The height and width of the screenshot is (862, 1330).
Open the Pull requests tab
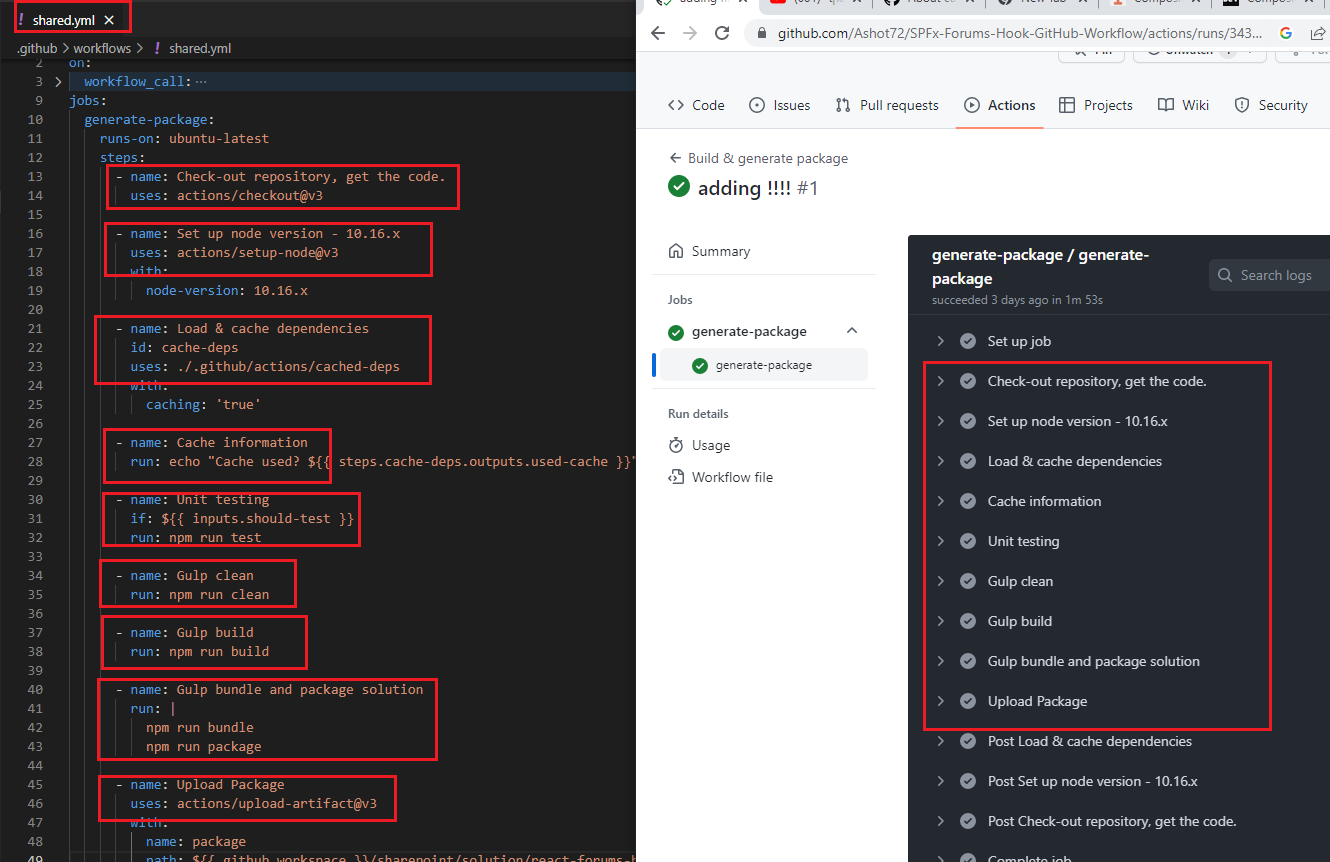click(x=886, y=105)
